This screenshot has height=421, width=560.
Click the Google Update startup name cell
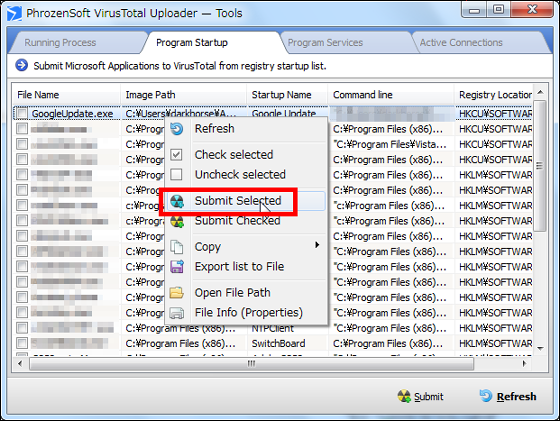click(284, 114)
